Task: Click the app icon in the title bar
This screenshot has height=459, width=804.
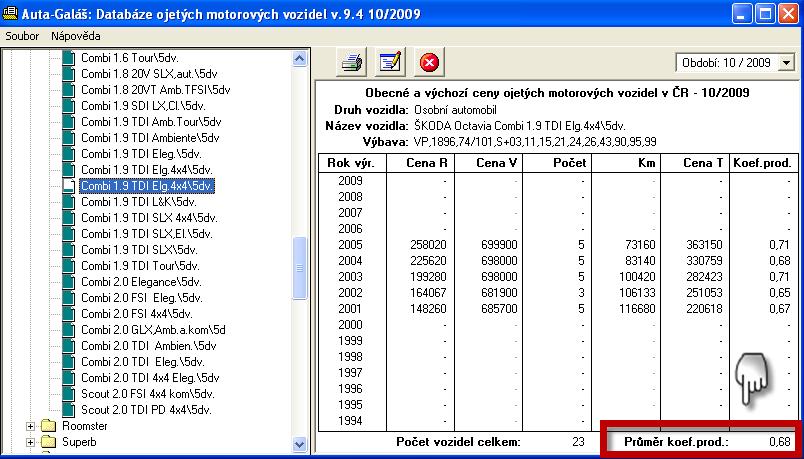Action: coord(10,13)
